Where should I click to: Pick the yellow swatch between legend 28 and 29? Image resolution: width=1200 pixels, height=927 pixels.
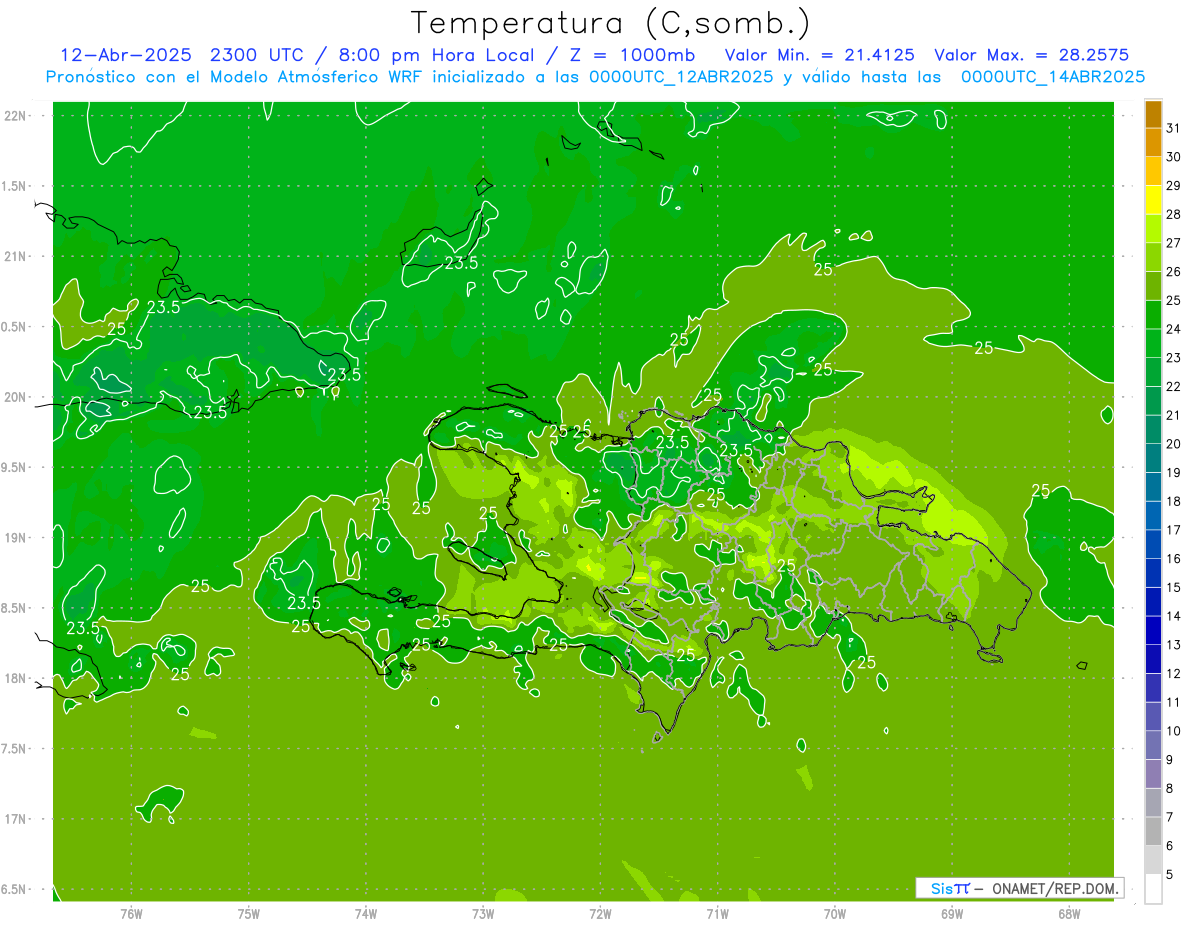pos(1153,200)
